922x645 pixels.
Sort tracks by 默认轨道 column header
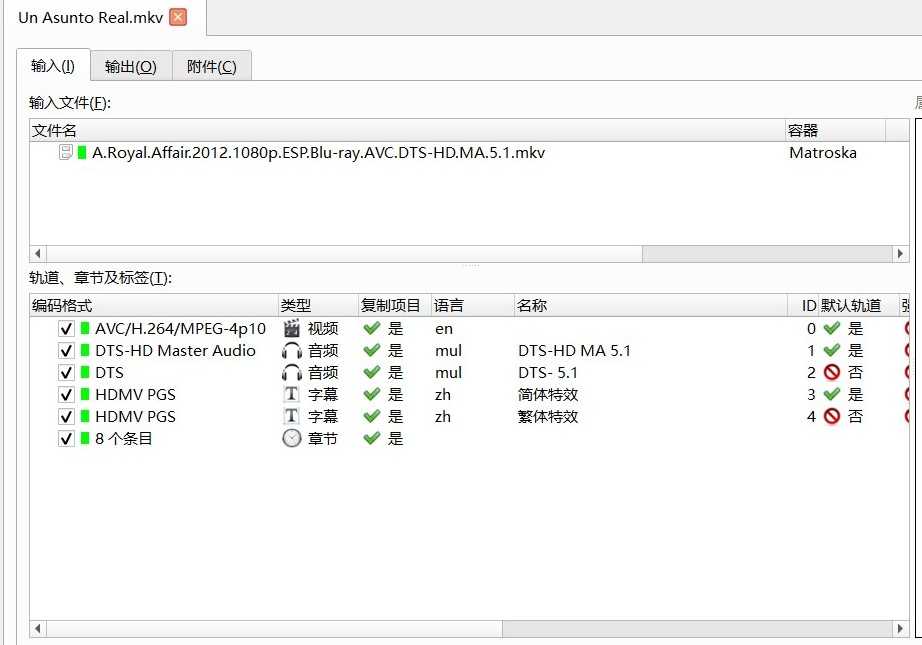pyautogui.click(x=858, y=306)
